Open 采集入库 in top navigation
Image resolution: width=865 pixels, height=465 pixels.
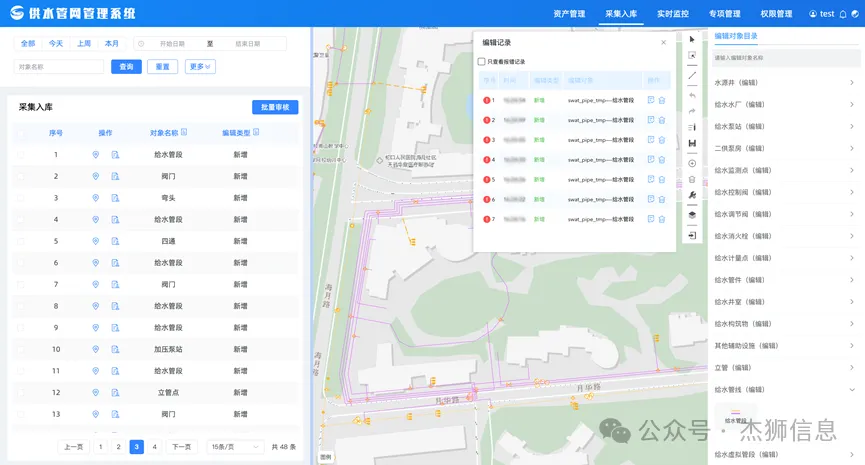(621, 14)
